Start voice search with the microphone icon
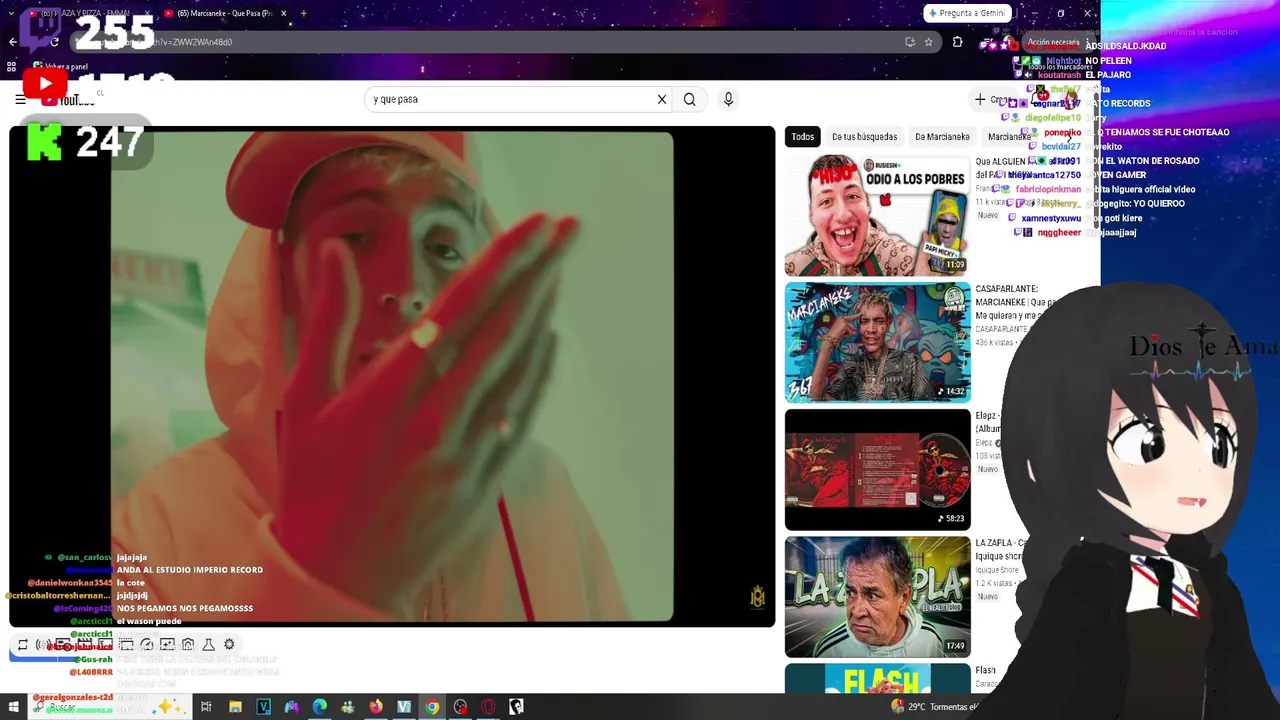The image size is (1280, 720). (728, 99)
